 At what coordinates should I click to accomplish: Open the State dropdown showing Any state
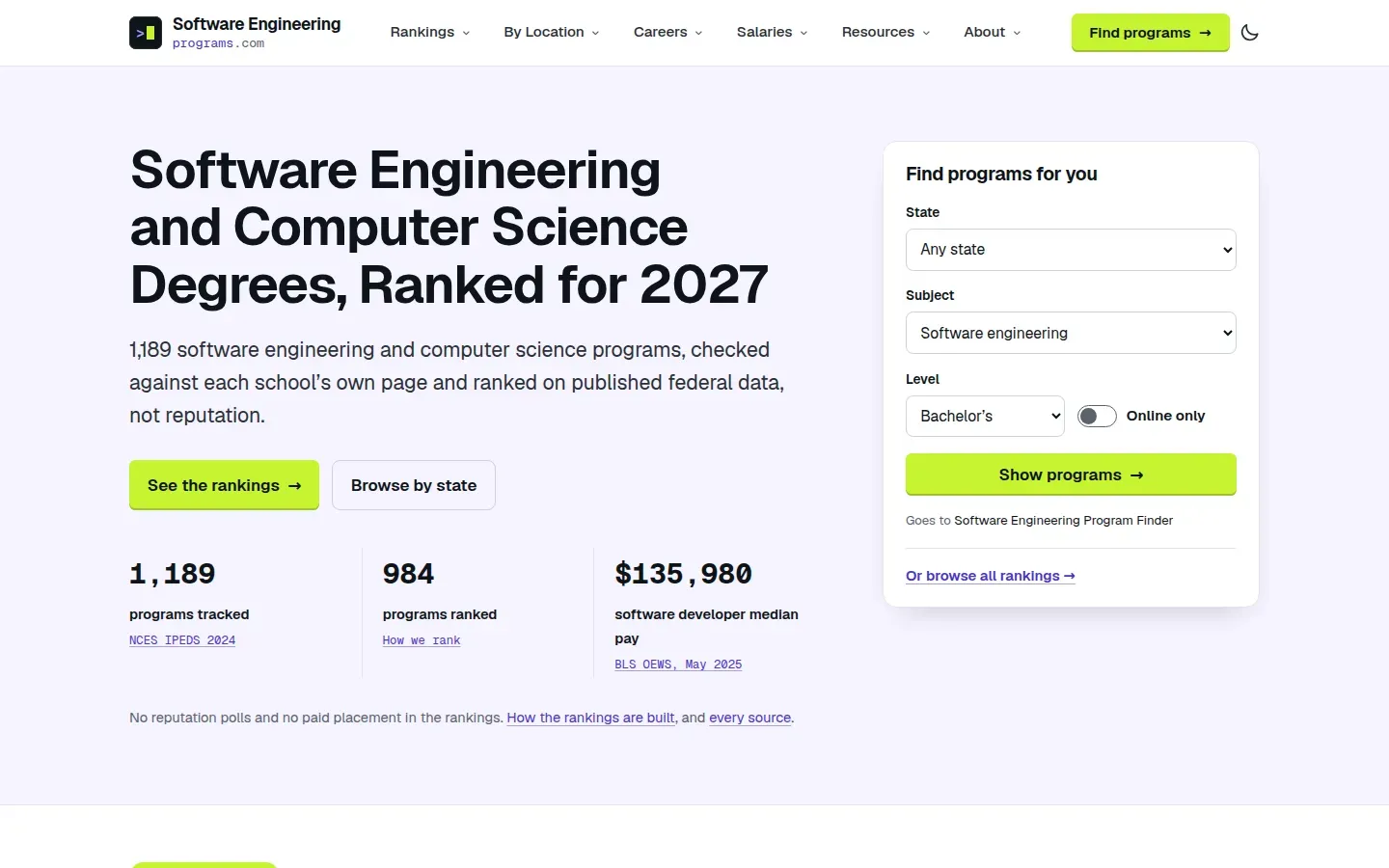point(1071,250)
